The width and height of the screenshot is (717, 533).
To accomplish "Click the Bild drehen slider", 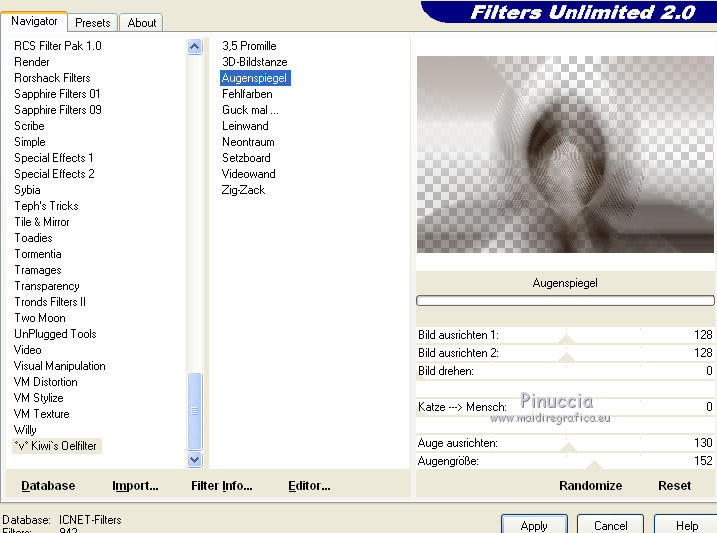I will 565,371.
